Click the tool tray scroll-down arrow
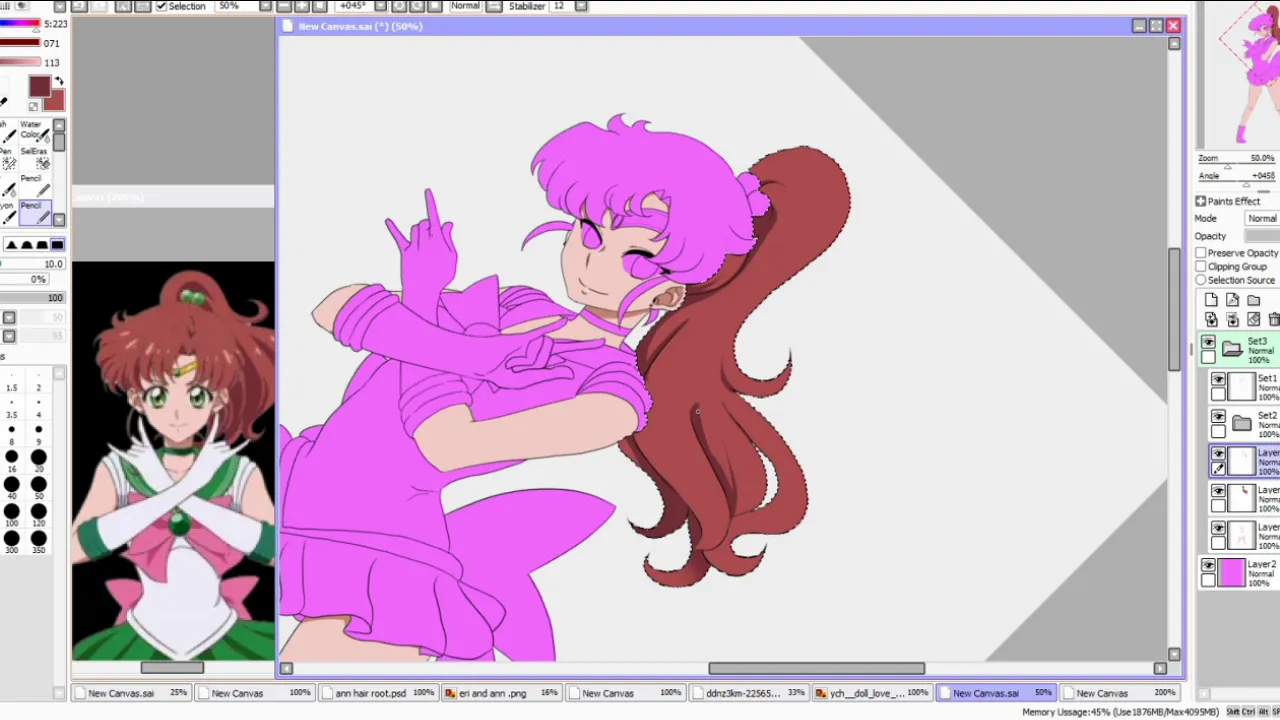Screen dimensions: 1280x720 59,220
